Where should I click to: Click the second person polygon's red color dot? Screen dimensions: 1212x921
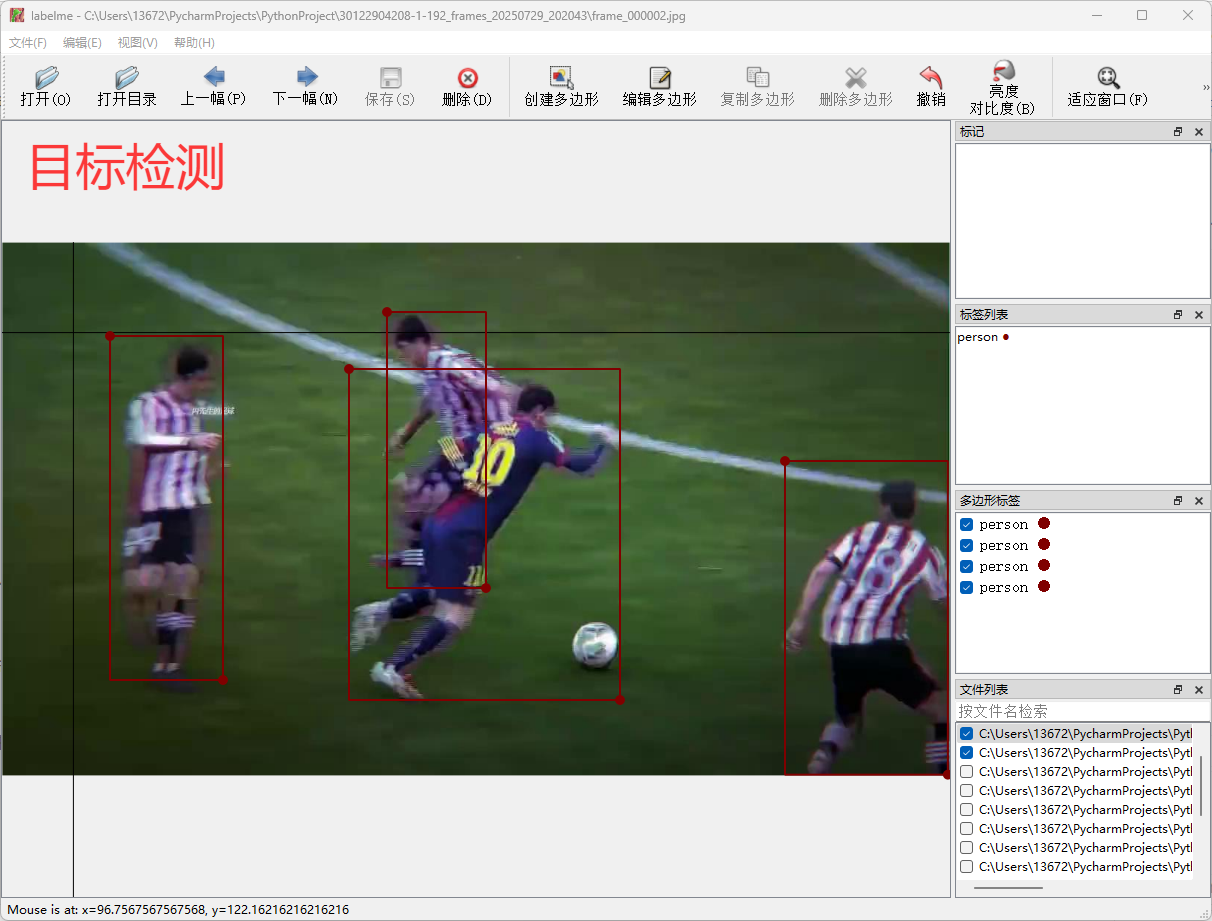[1044, 544]
